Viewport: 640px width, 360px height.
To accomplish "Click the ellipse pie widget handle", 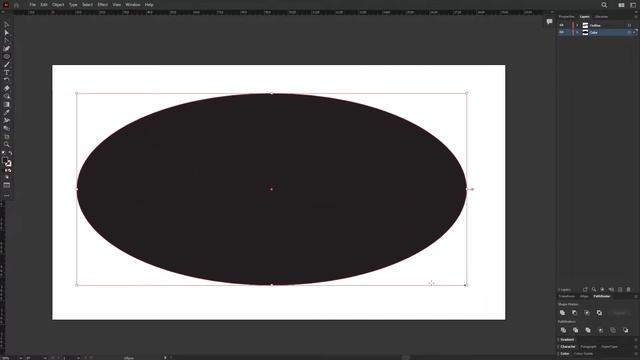I will tap(472, 189).
